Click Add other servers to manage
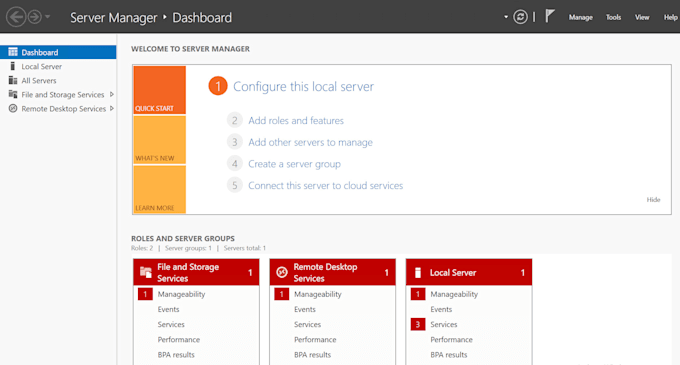 coord(310,142)
